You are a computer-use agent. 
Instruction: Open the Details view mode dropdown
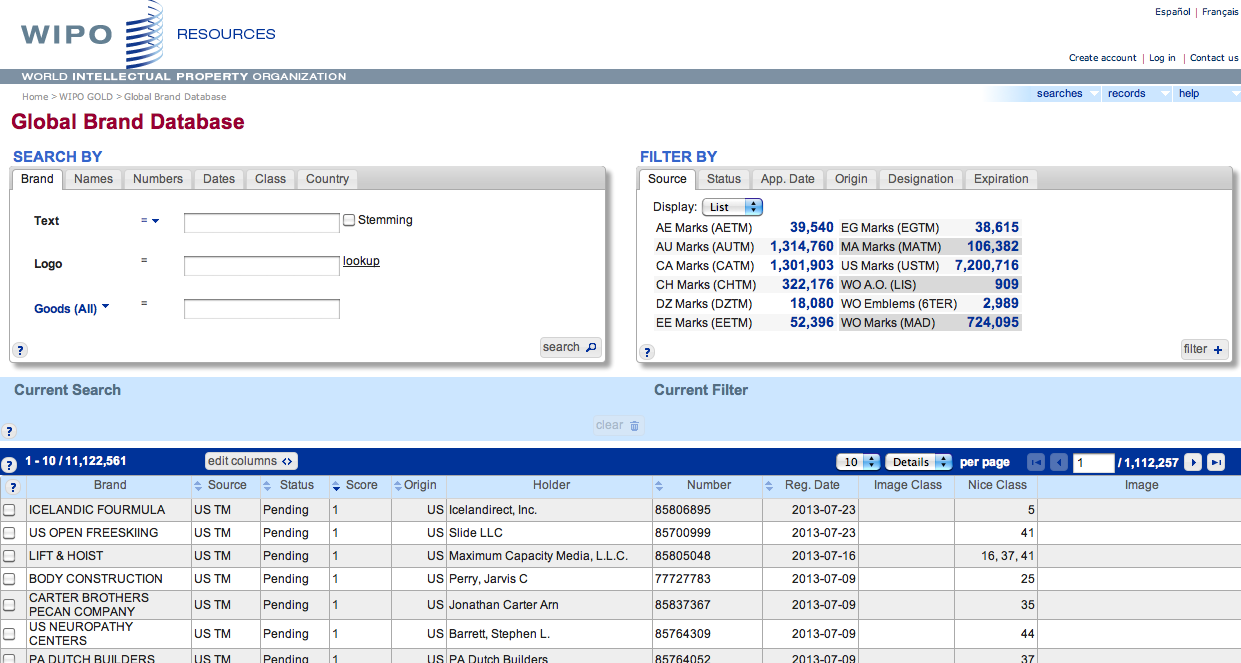coord(919,462)
